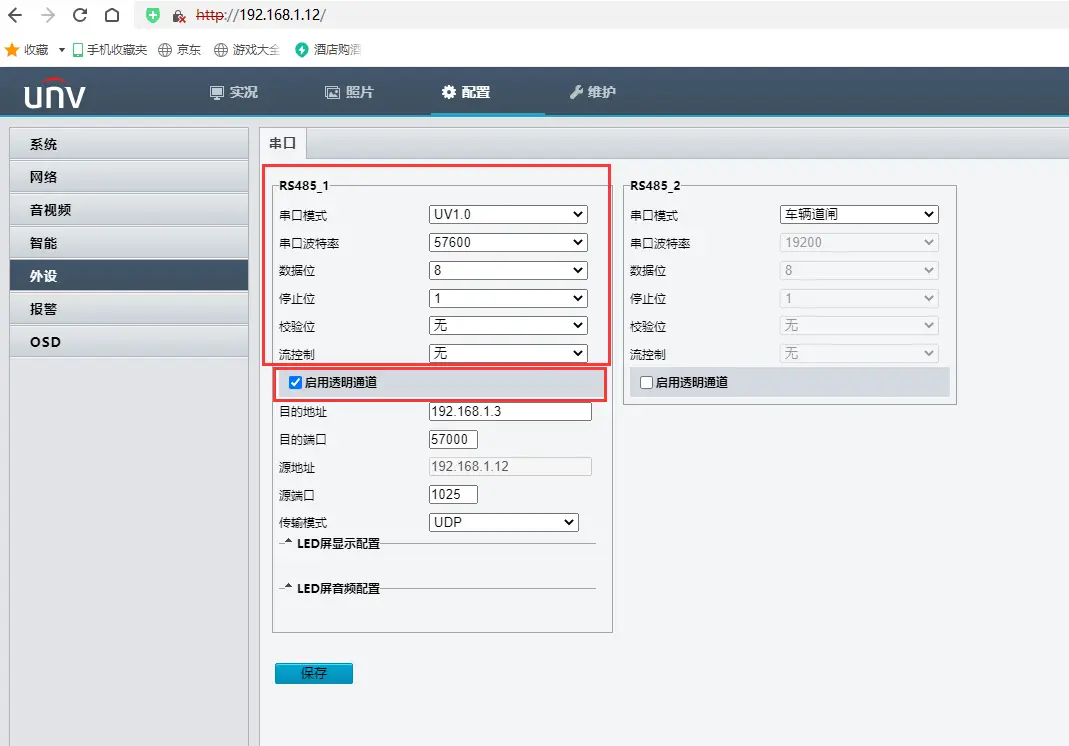Disable 启用透明通道 for RS485_1

[295, 382]
